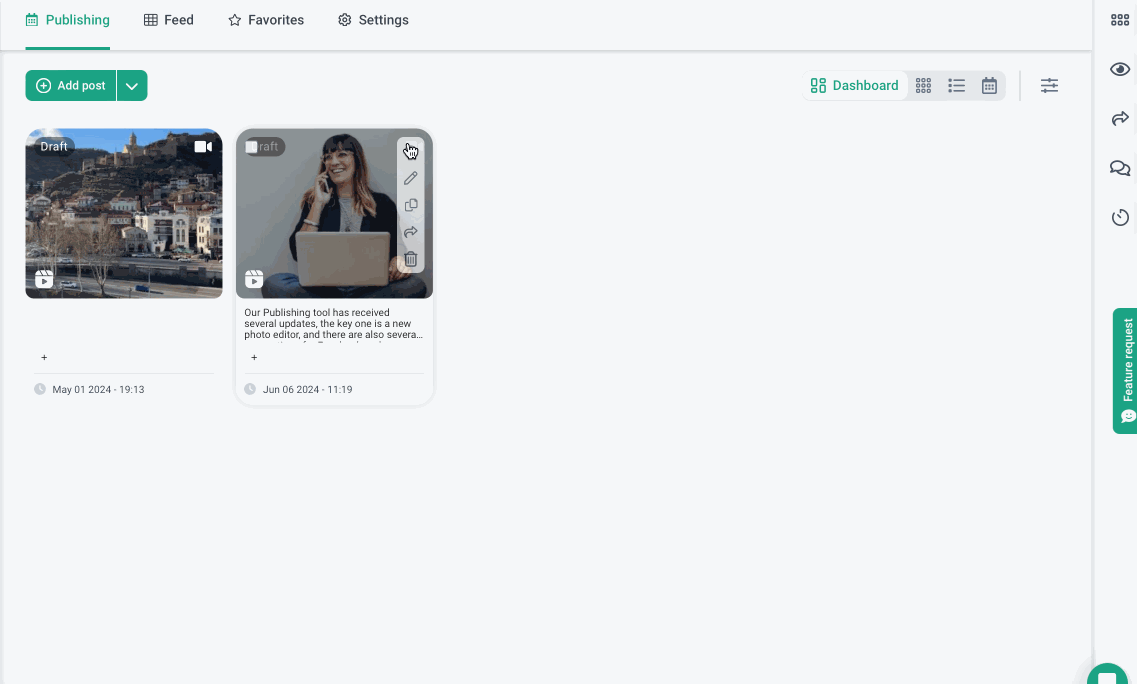Click the timer icon in right sidebar
This screenshot has width=1137, height=684.
click(1120, 217)
